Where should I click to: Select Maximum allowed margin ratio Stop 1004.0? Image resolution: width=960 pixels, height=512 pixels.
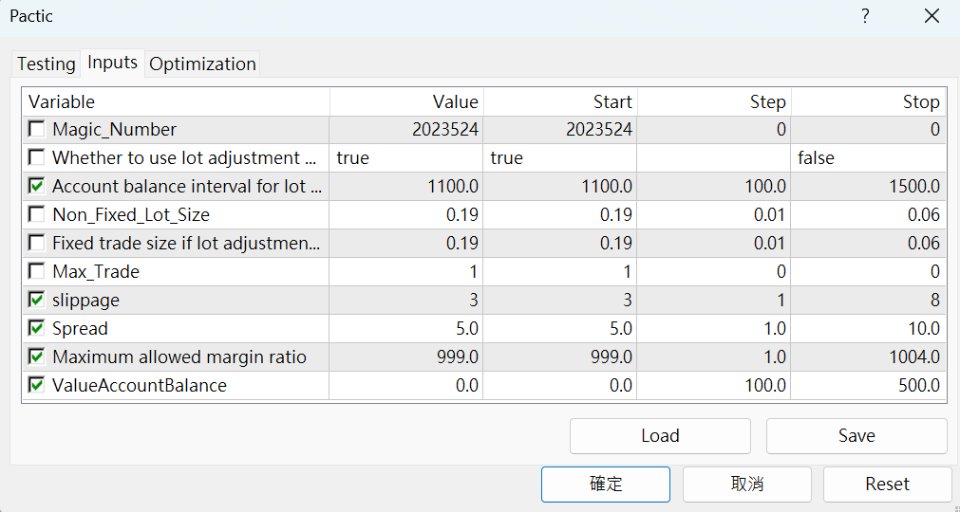(x=869, y=357)
